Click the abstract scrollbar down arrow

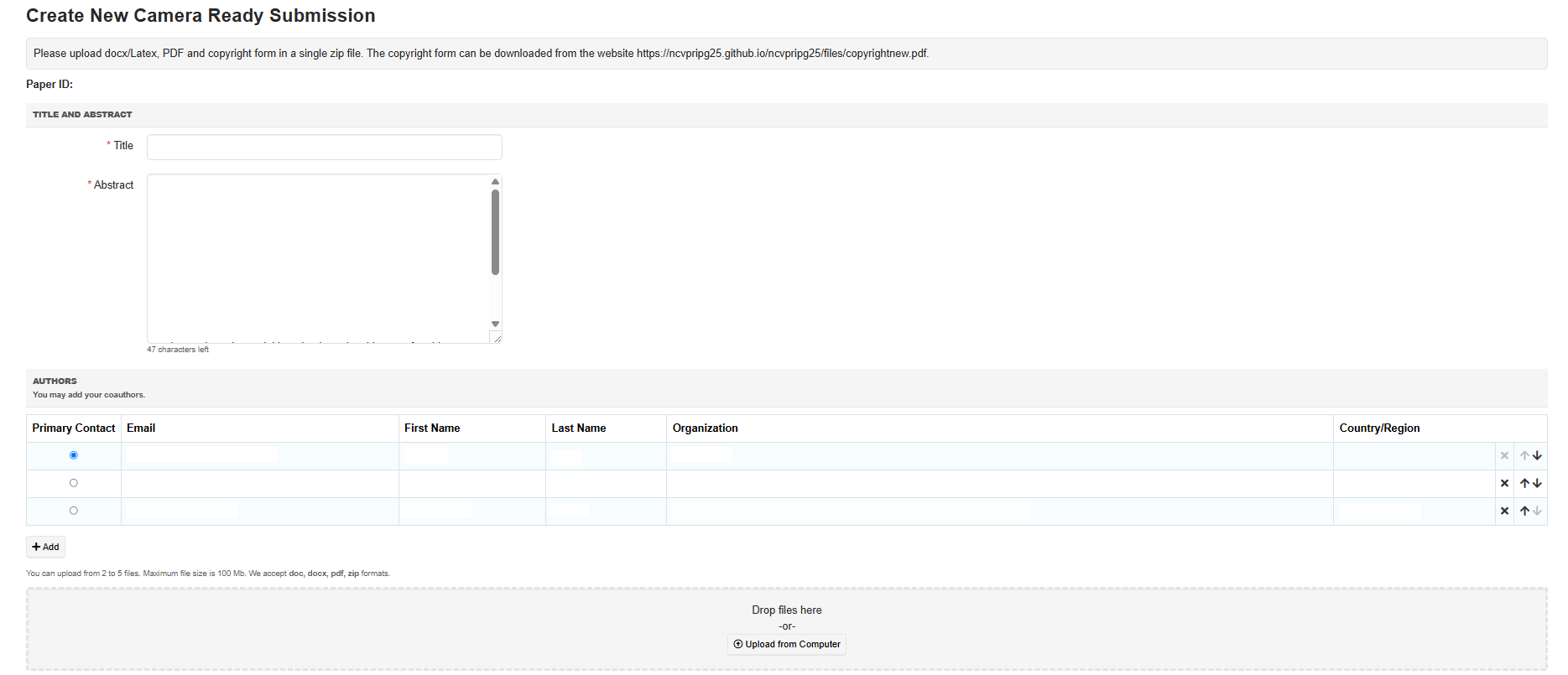click(495, 324)
